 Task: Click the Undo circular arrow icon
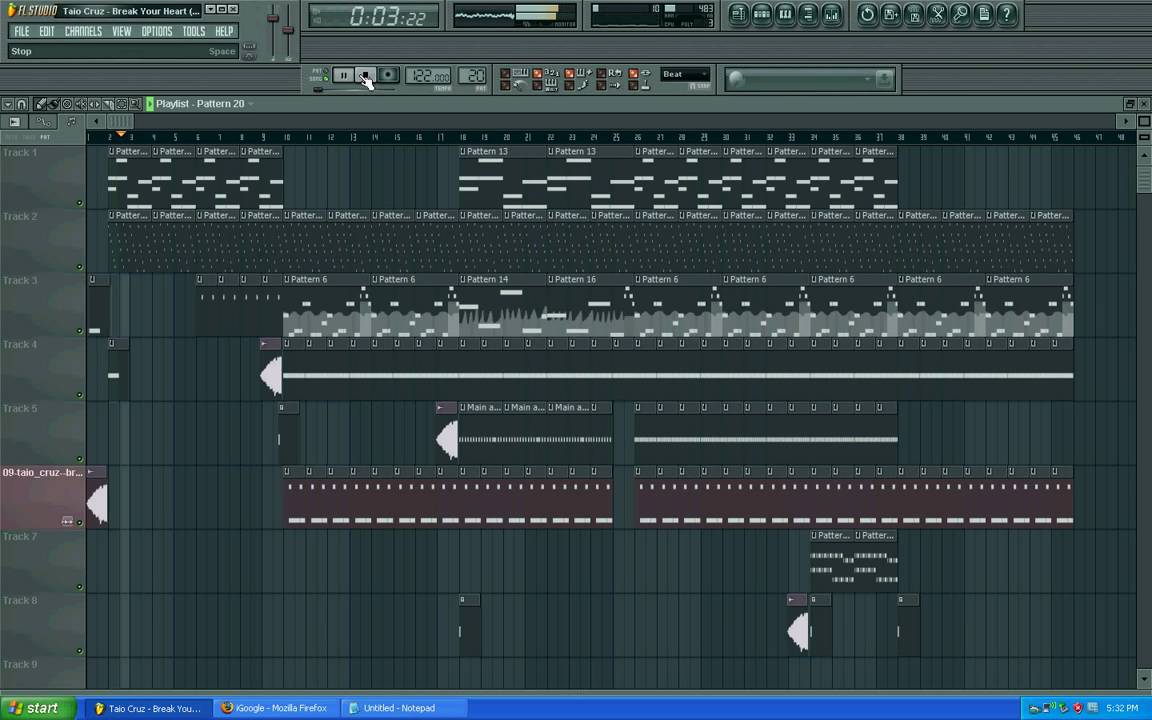(867, 14)
